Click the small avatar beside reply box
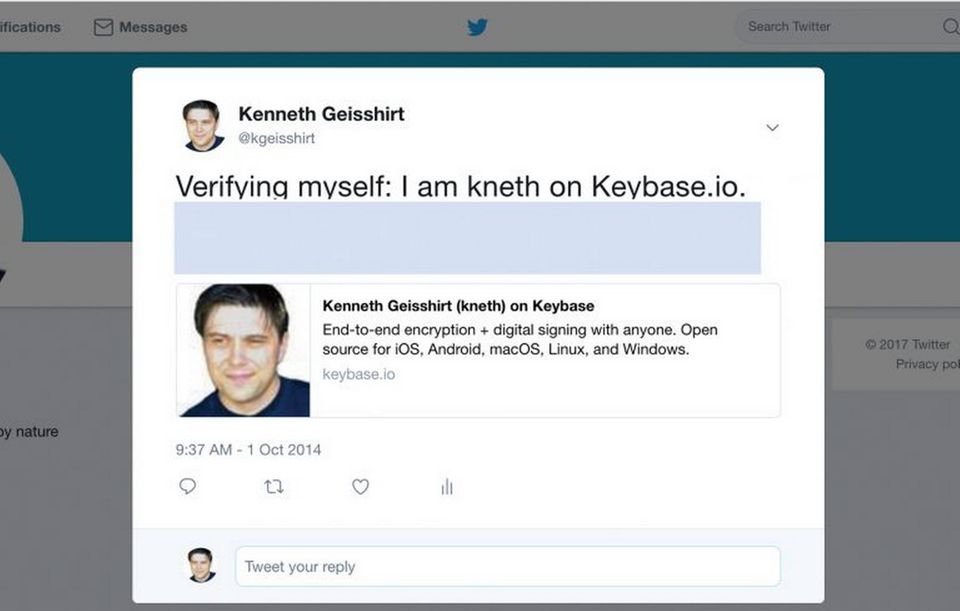The width and height of the screenshot is (960, 611). pos(201,565)
